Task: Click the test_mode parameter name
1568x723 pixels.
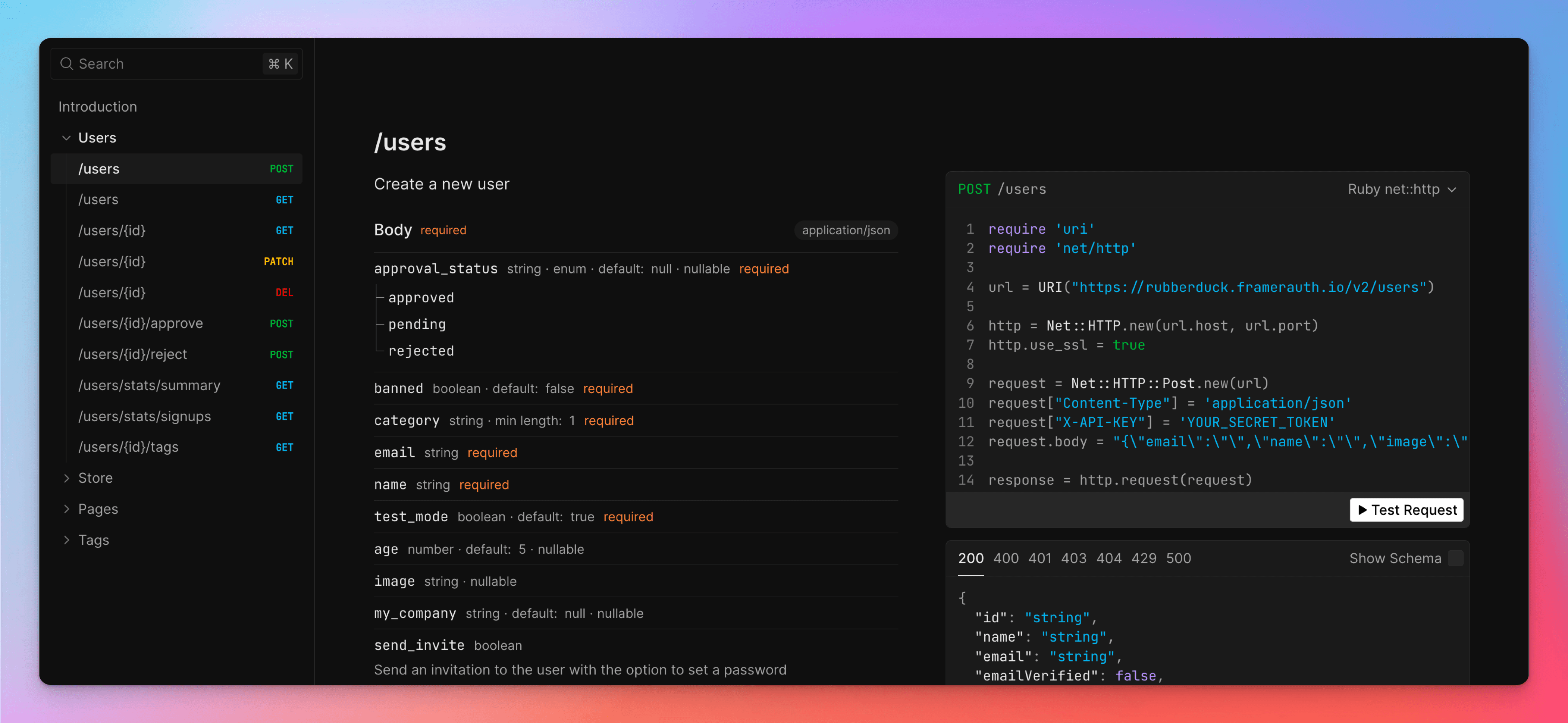Action: pyautogui.click(x=411, y=517)
